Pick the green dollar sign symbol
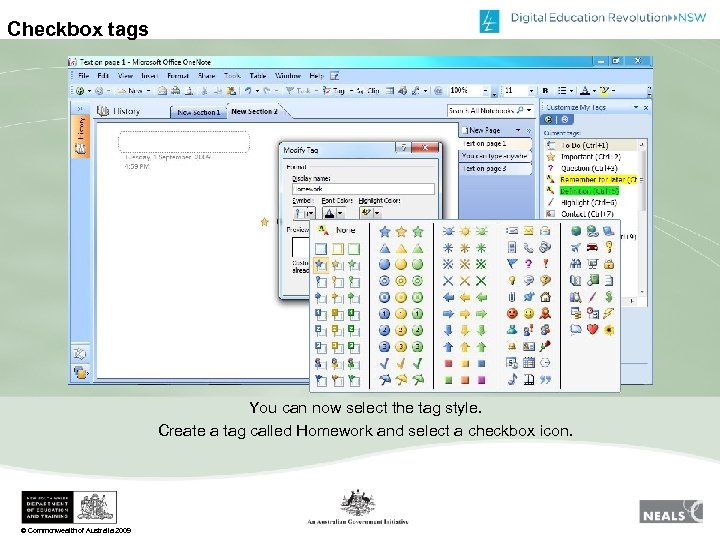 pyautogui.click(x=609, y=297)
